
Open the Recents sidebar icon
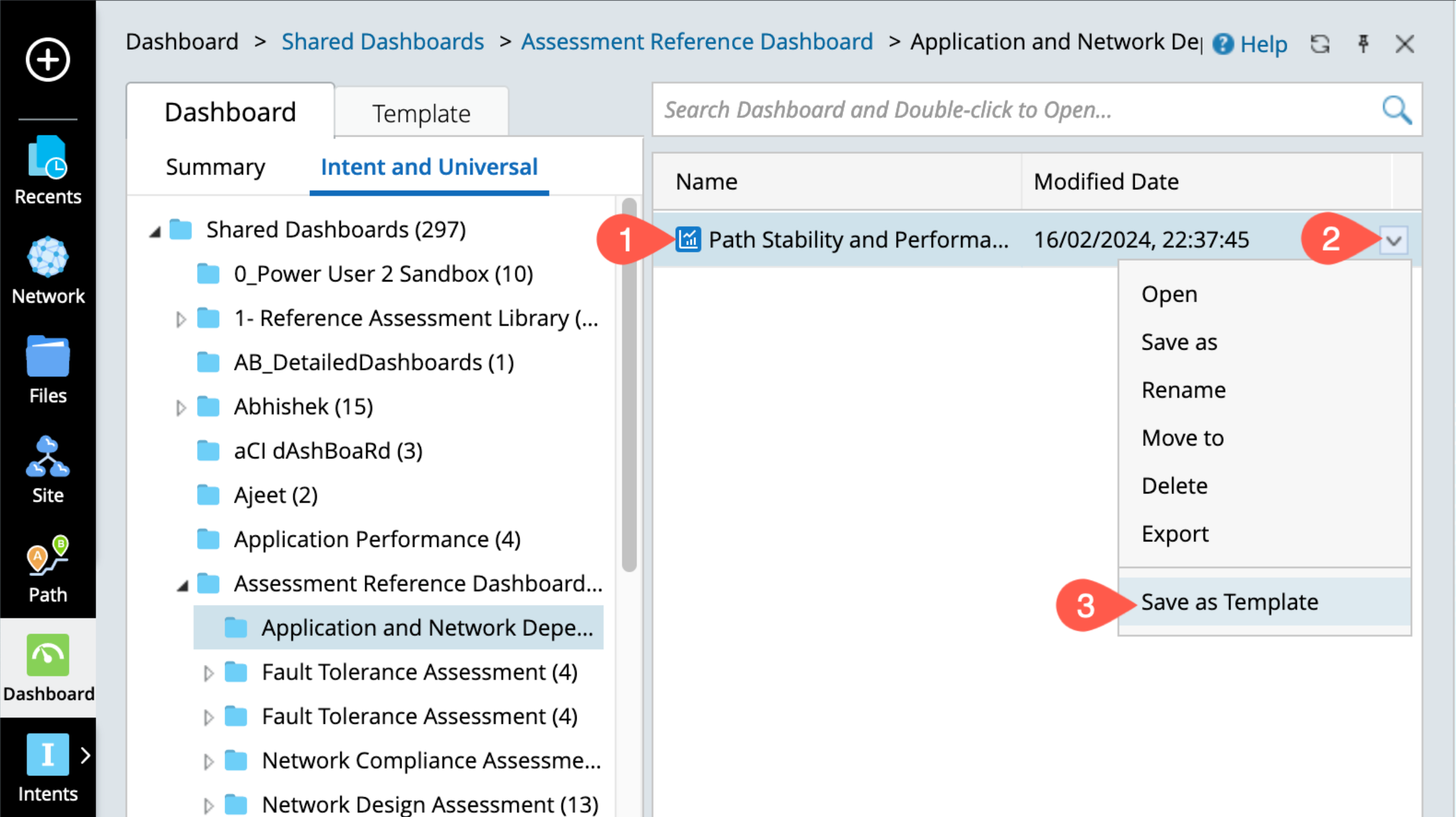tap(48, 169)
